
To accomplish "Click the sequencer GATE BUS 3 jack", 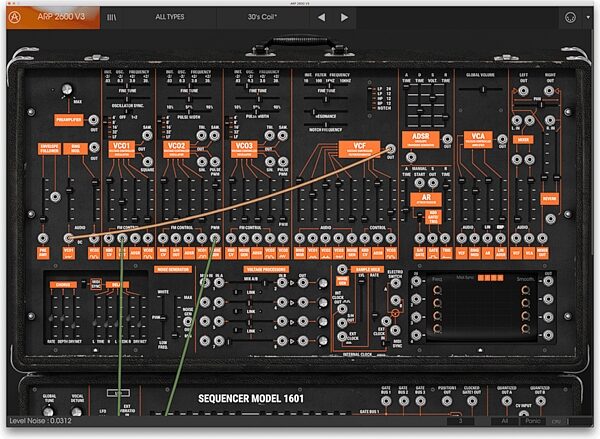I will [x=421, y=401].
